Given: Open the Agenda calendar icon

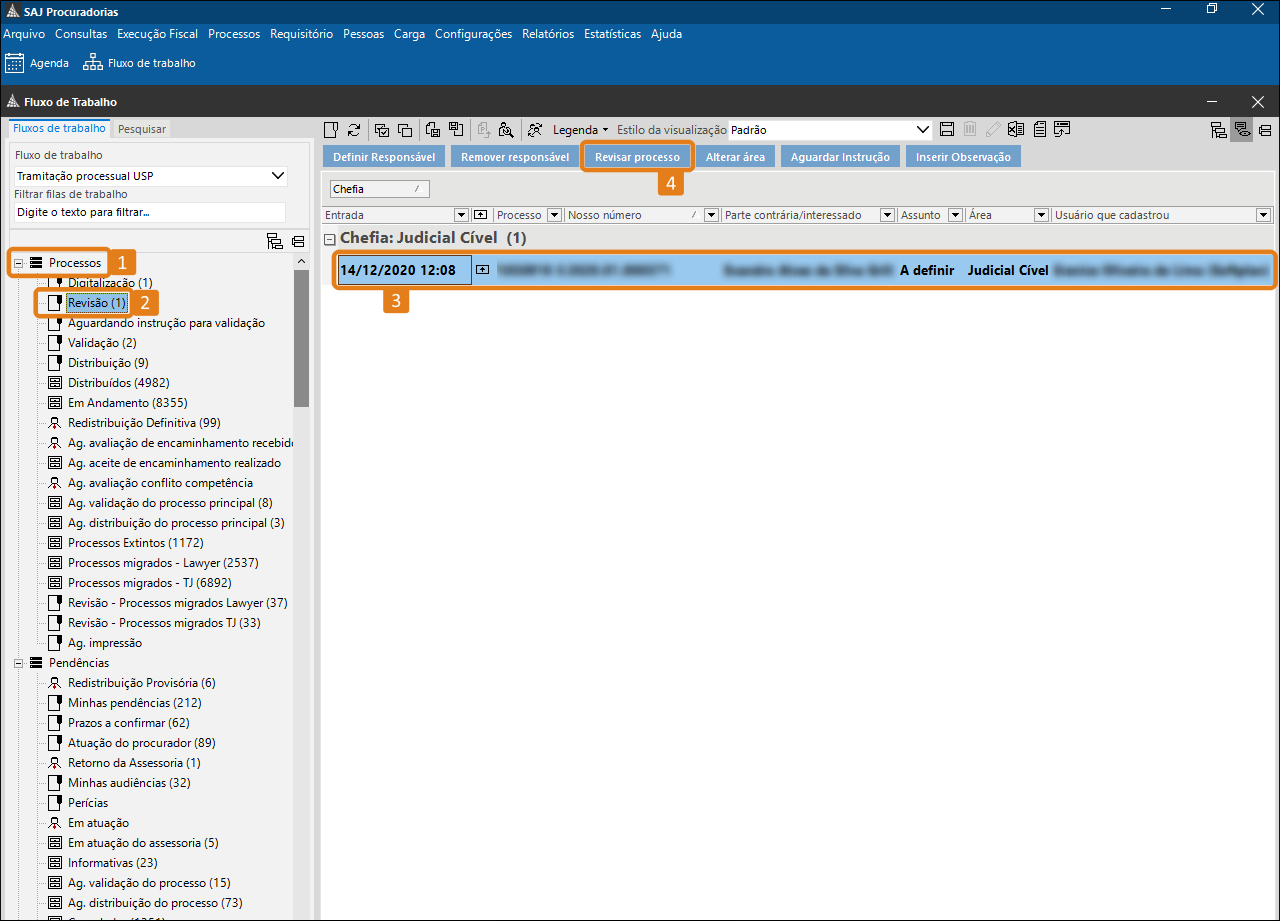Looking at the screenshot, I should (x=14, y=63).
